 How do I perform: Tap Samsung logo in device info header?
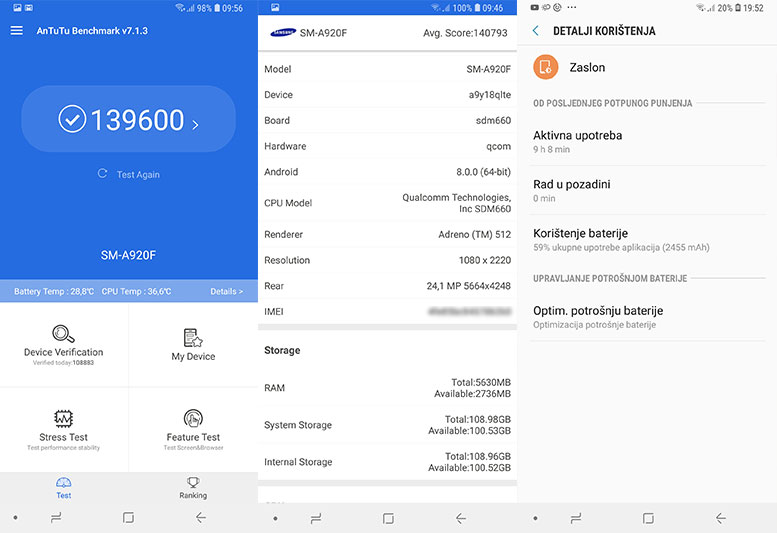click(283, 33)
